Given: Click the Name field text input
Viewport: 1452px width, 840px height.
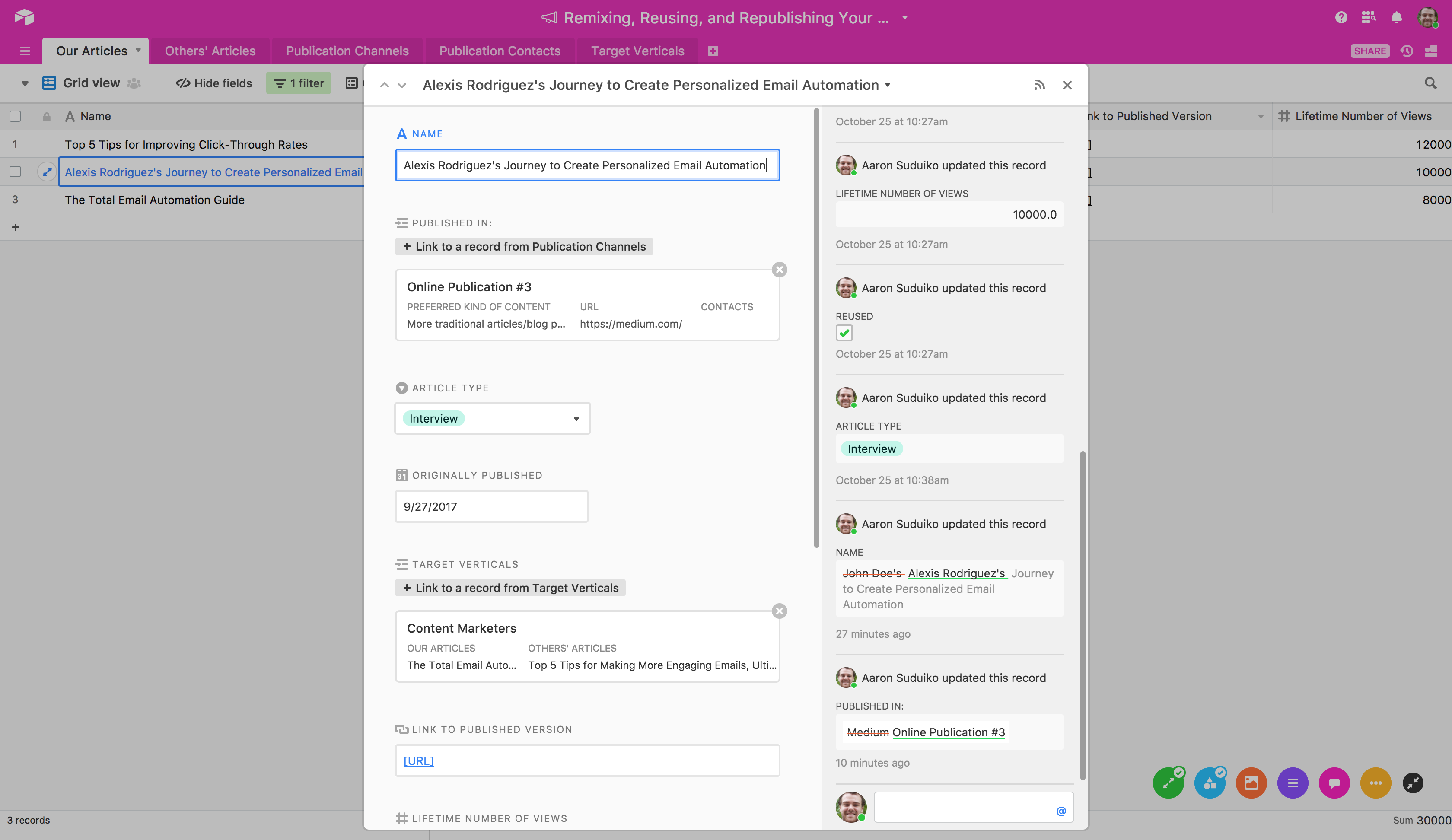Looking at the screenshot, I should [587, 165].
